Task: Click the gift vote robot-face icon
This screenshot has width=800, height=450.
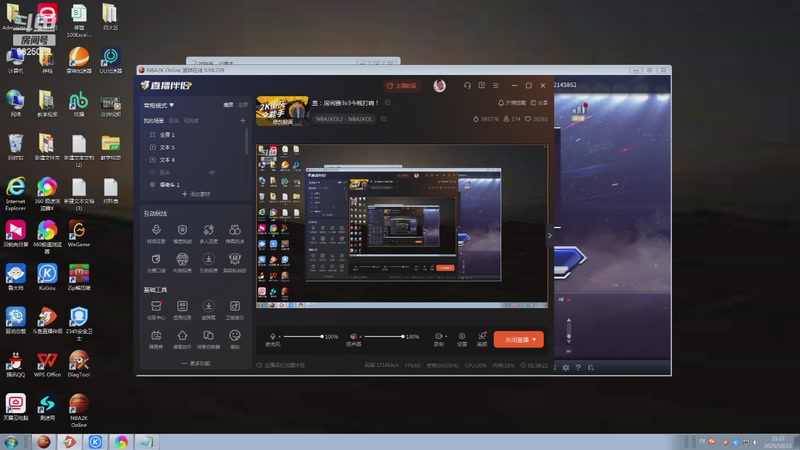Action: point(182,259)
